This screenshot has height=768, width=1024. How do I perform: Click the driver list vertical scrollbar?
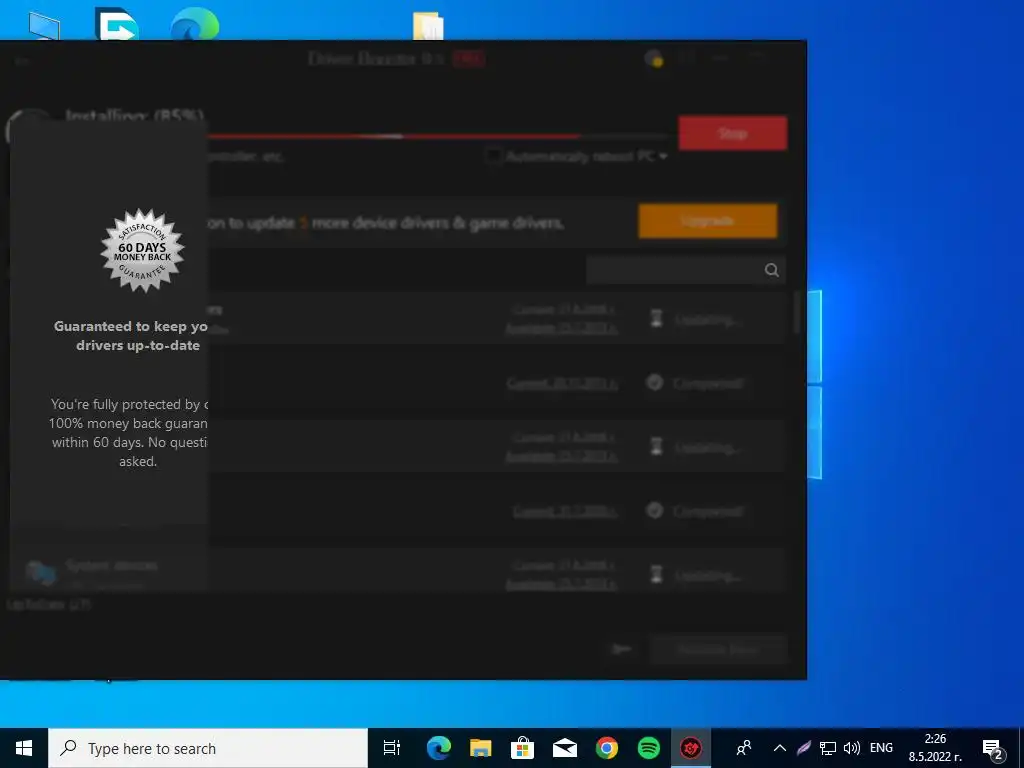pos(797,312)
